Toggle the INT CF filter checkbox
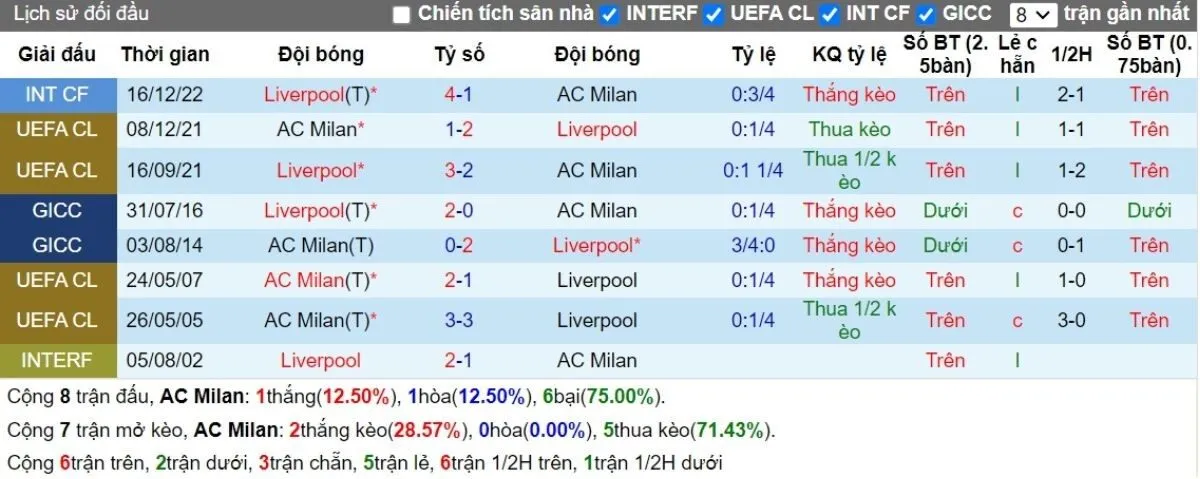1200x479 pixels. [x=829, y=15]
